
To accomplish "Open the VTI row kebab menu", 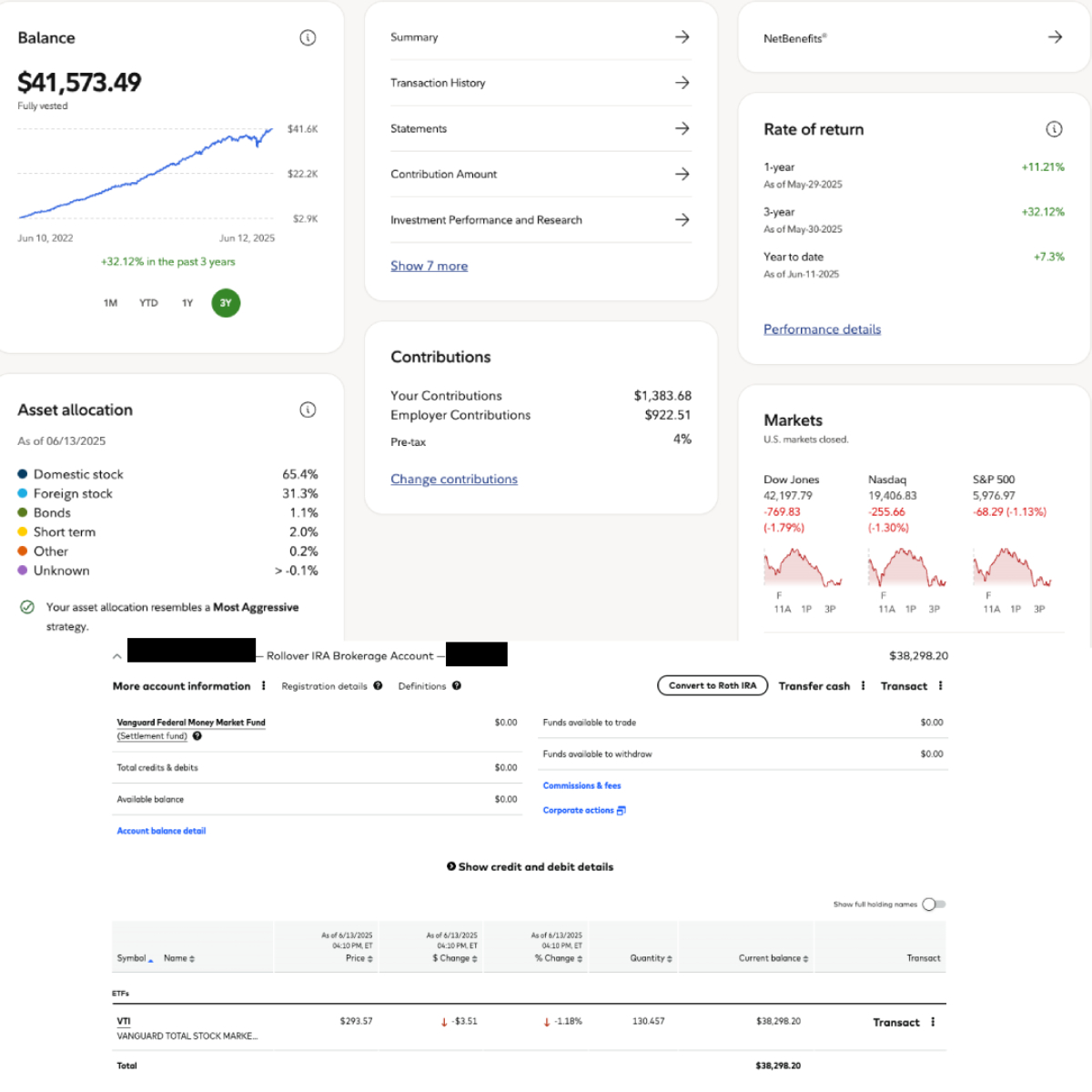I will pos(933,1022).
